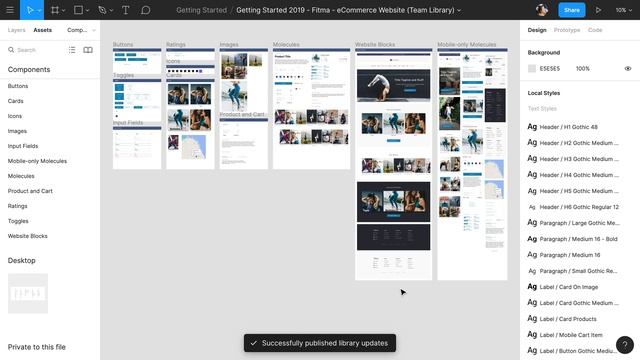Edit the E5E5E5 hex value

click(x=550, y=69)
